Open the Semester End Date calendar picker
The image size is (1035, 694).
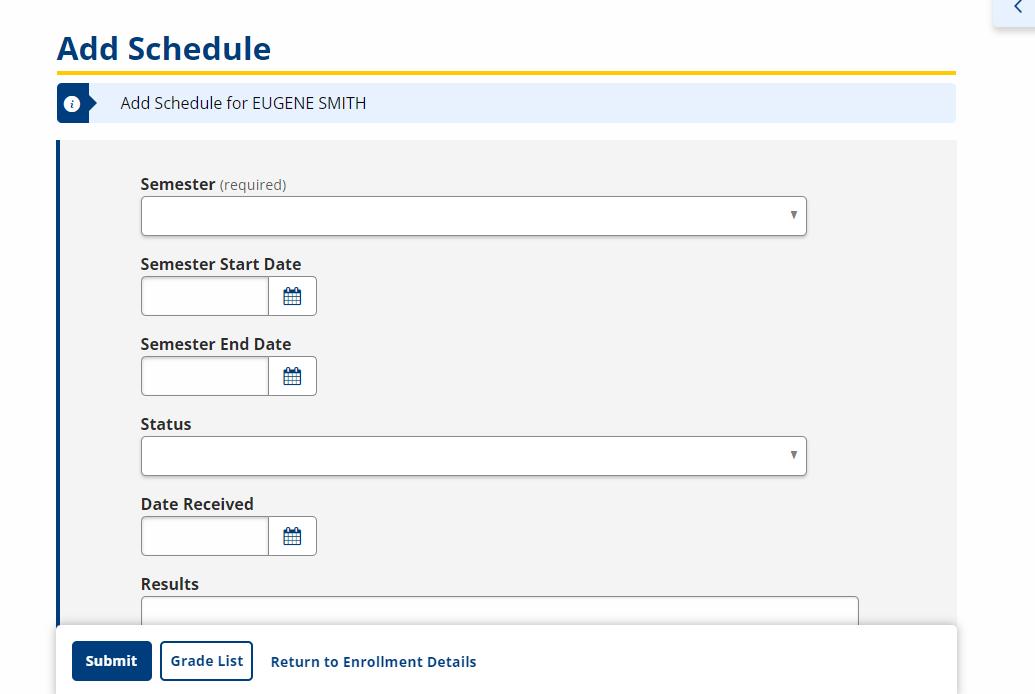(292, 376)
